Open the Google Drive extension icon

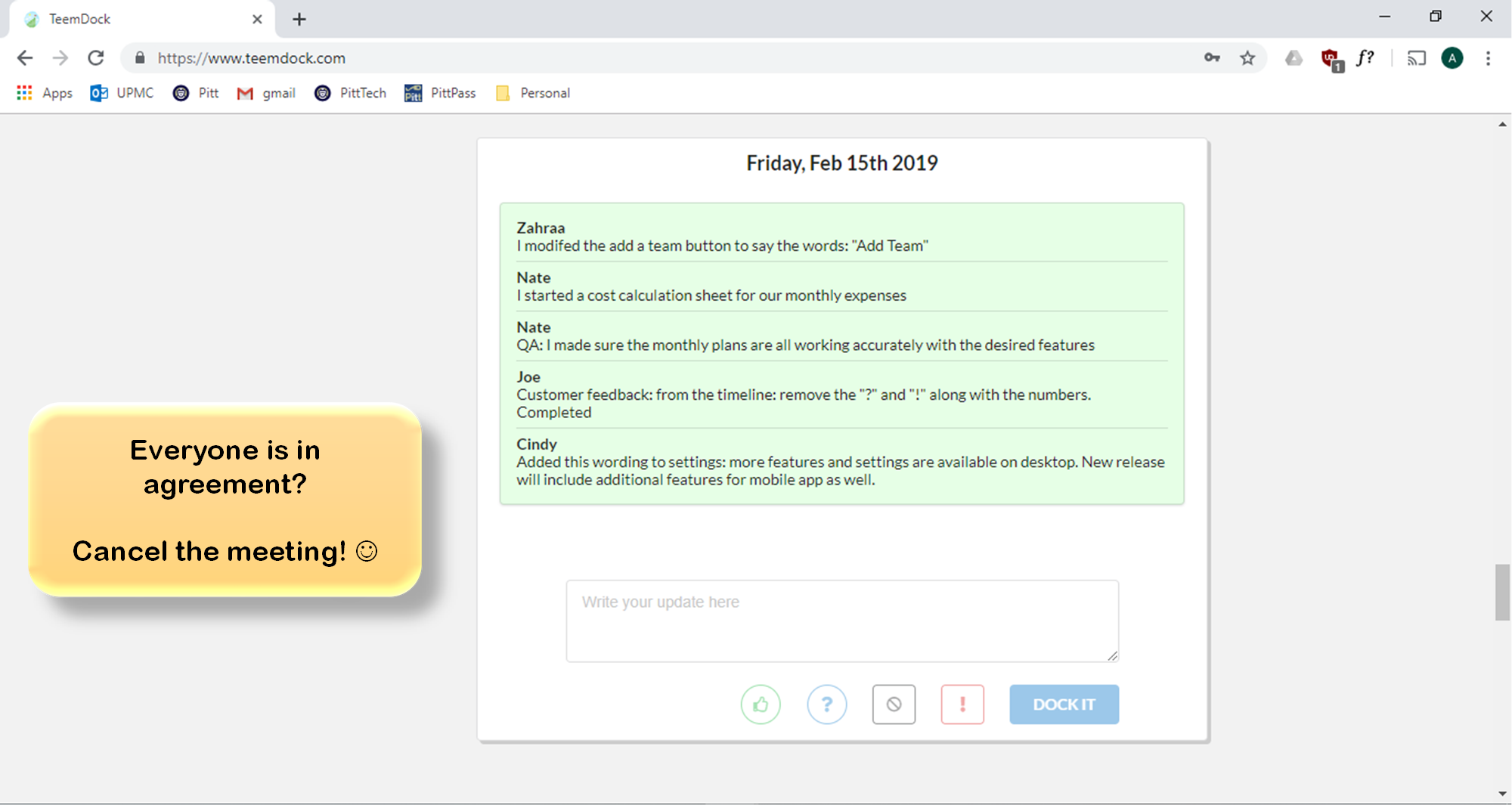click(x=1294, y=58)
